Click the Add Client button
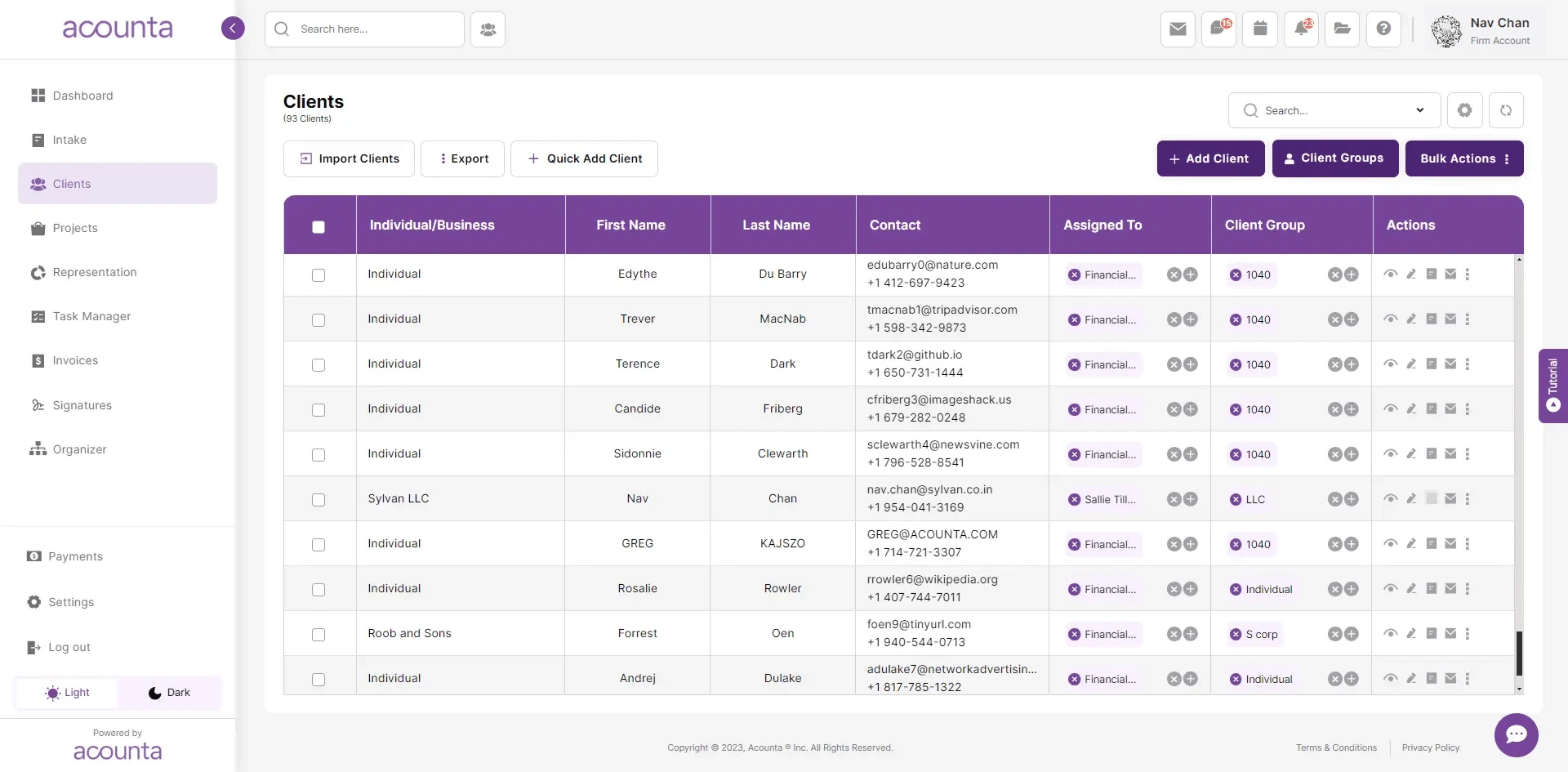The height and width of the screenshot is (772, 1568). coord(1211,158)
